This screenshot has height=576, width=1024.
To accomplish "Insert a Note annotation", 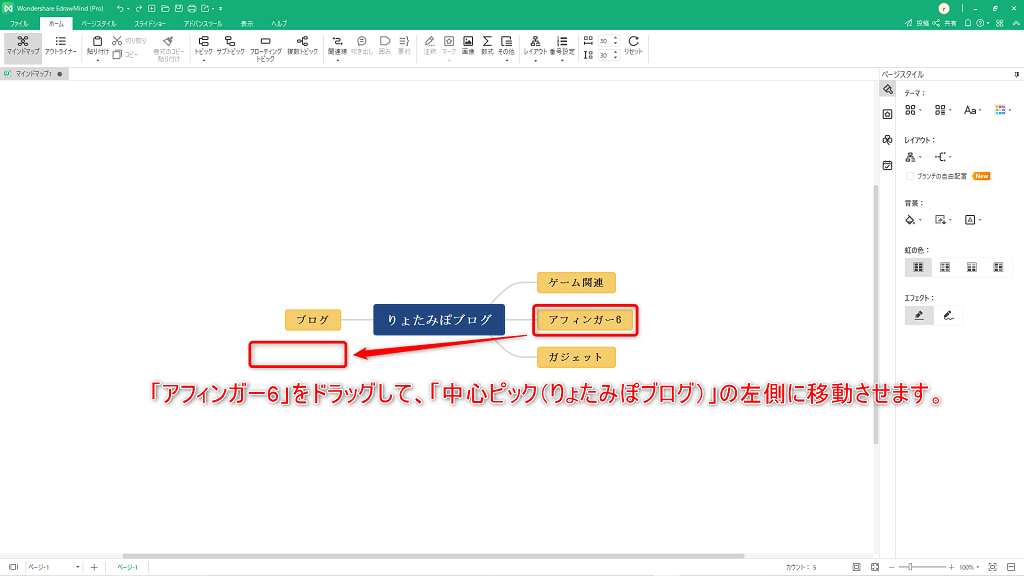I will point(430,46).
